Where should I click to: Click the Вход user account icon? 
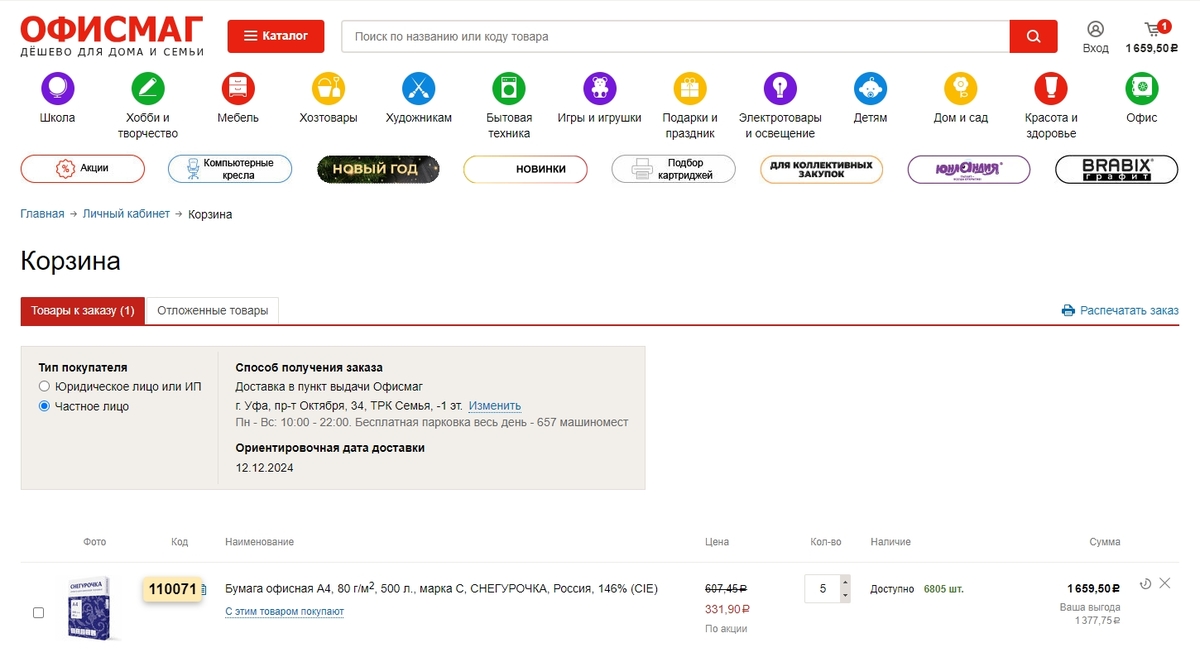pyautogui.click(x=1095, y=30)
